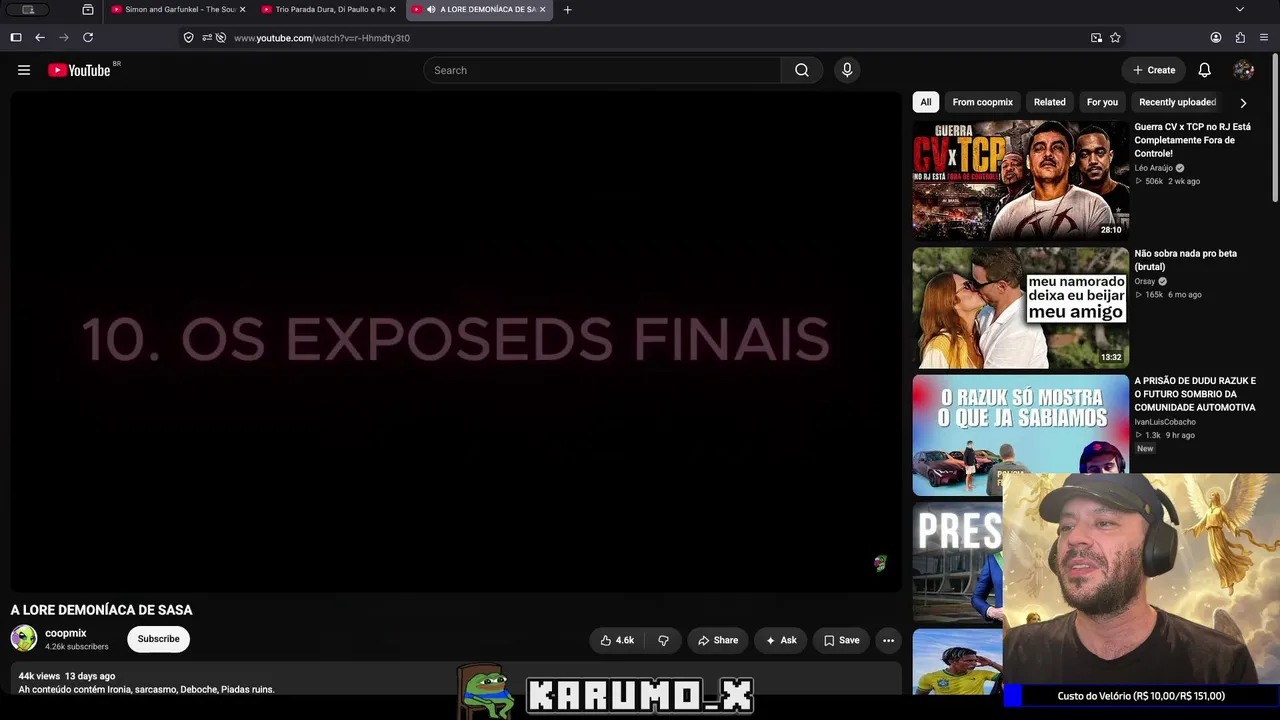Screen dimensions: 1280x720
Task: Open the O RAZUK SÓ MOSTRA thumbnail
Action: click(1021, 435)
